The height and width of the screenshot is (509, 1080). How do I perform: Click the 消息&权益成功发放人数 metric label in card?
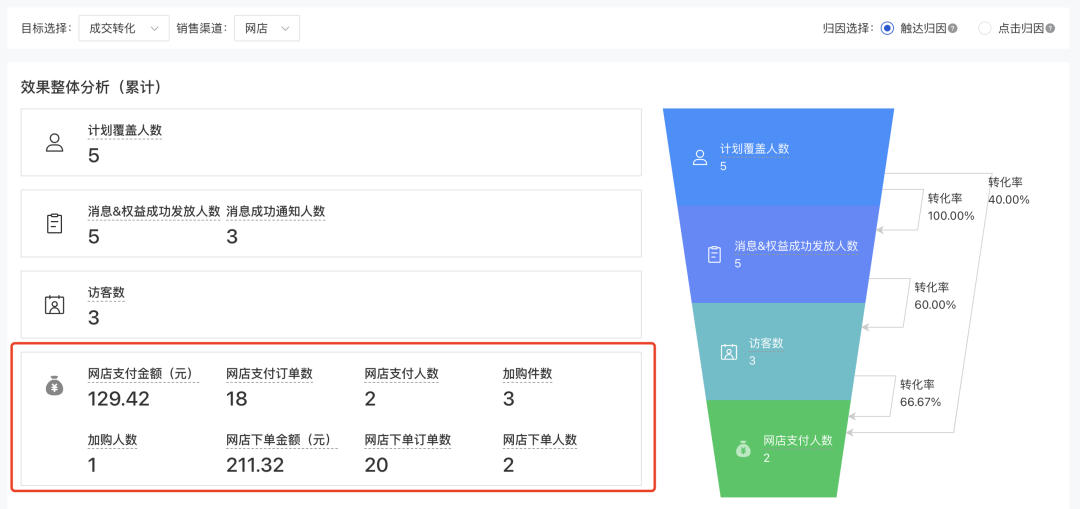pos(154,211)
